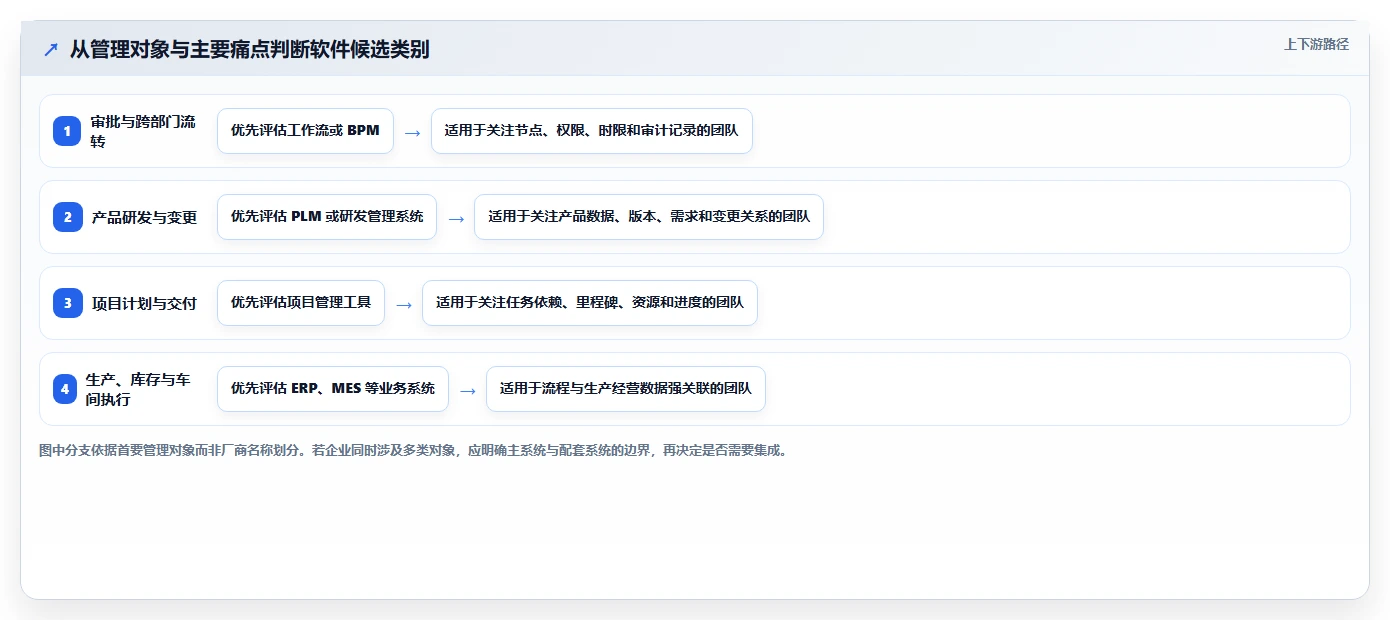Click the 上下游路径 label

[1316, 44]
